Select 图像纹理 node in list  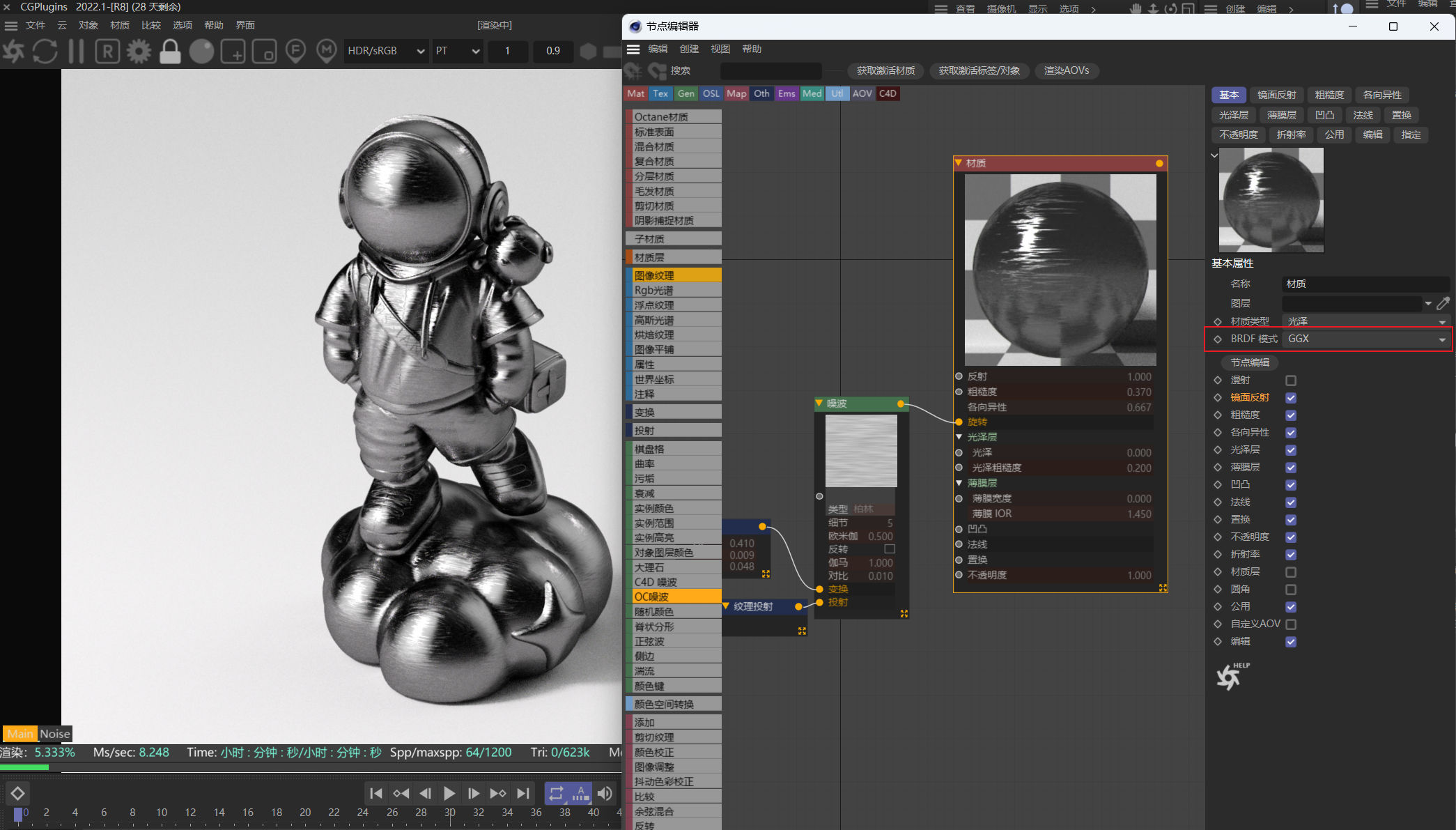(674, 275)
